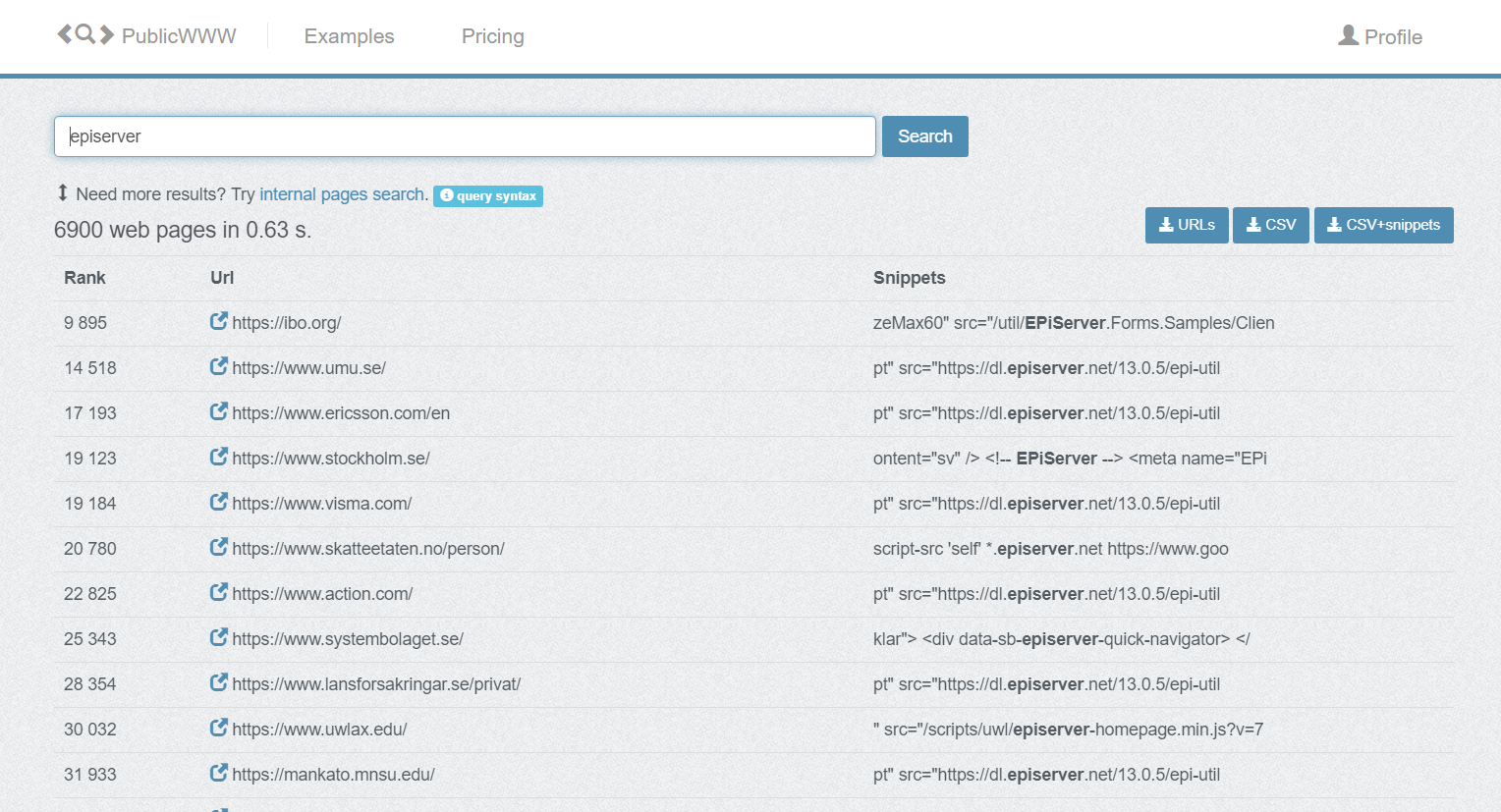Go to the Examples page

coord(349,36)
